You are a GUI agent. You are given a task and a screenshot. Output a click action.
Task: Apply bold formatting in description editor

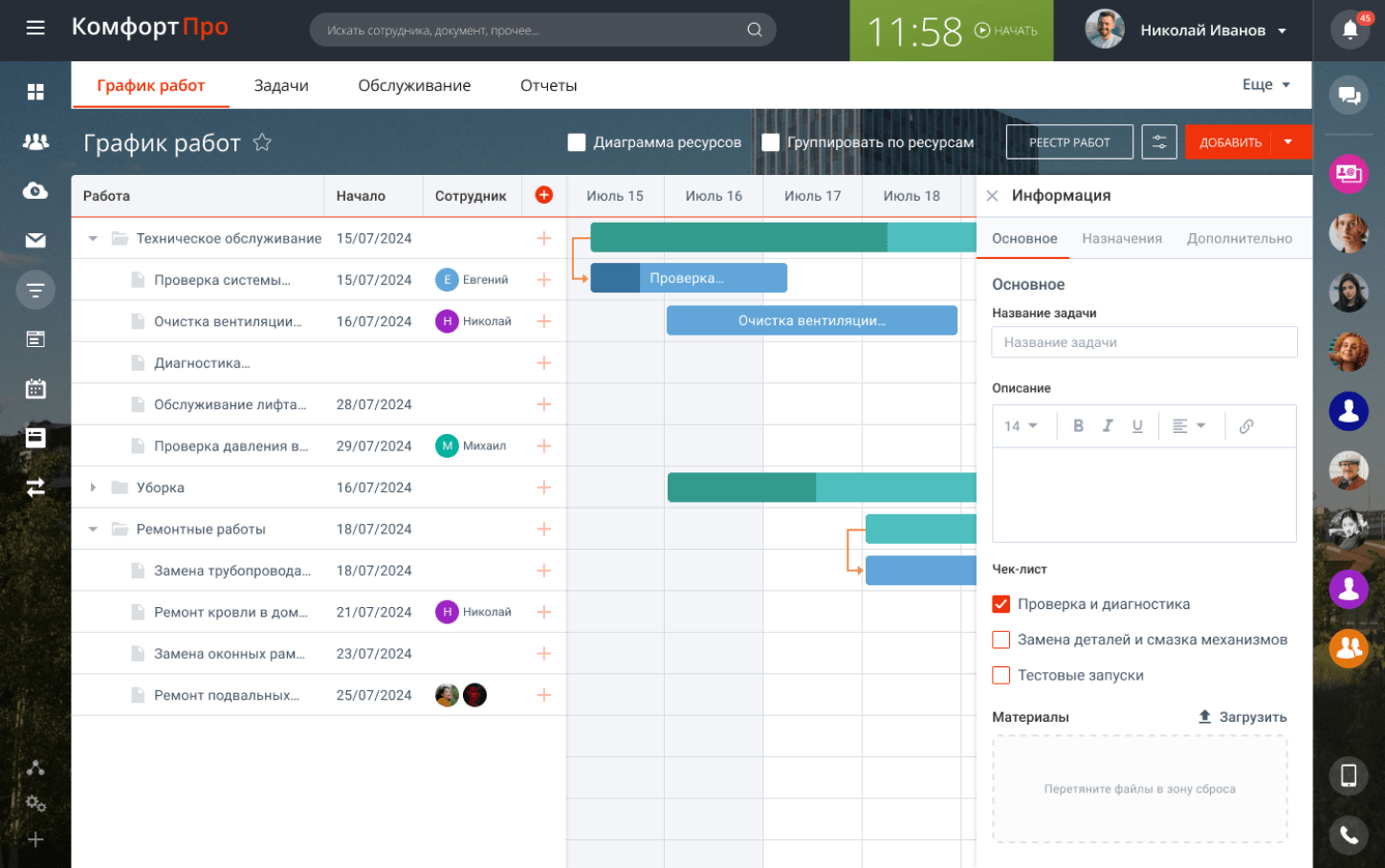1078,426
